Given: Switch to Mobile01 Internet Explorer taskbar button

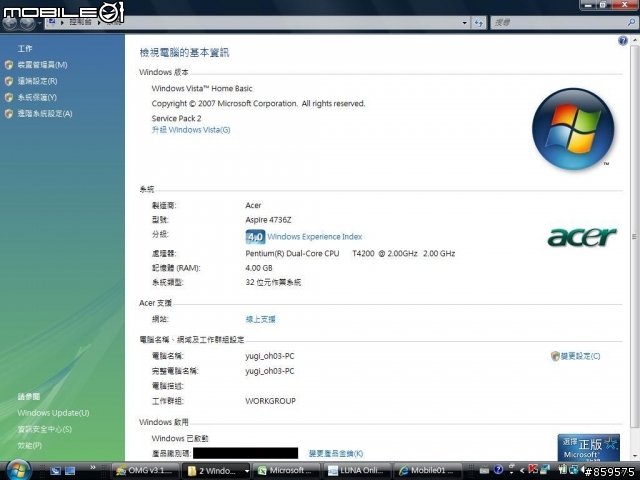Looking at the screenshot, I should 427,471.
